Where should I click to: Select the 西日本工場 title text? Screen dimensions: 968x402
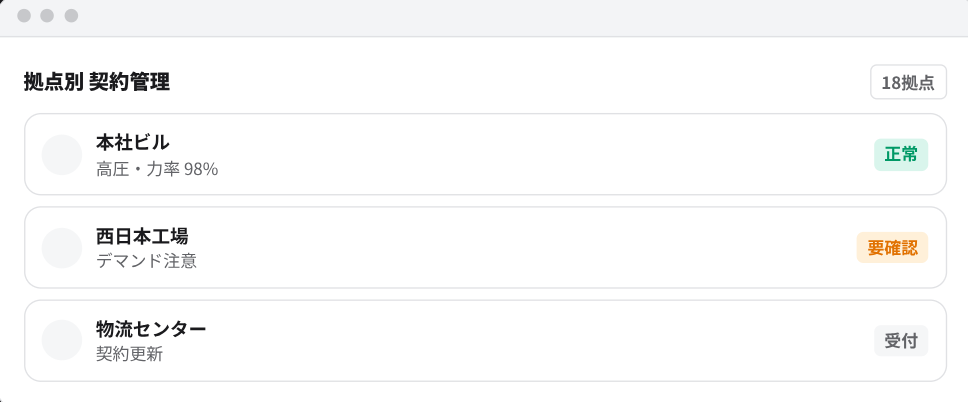(x=142, y=236)
